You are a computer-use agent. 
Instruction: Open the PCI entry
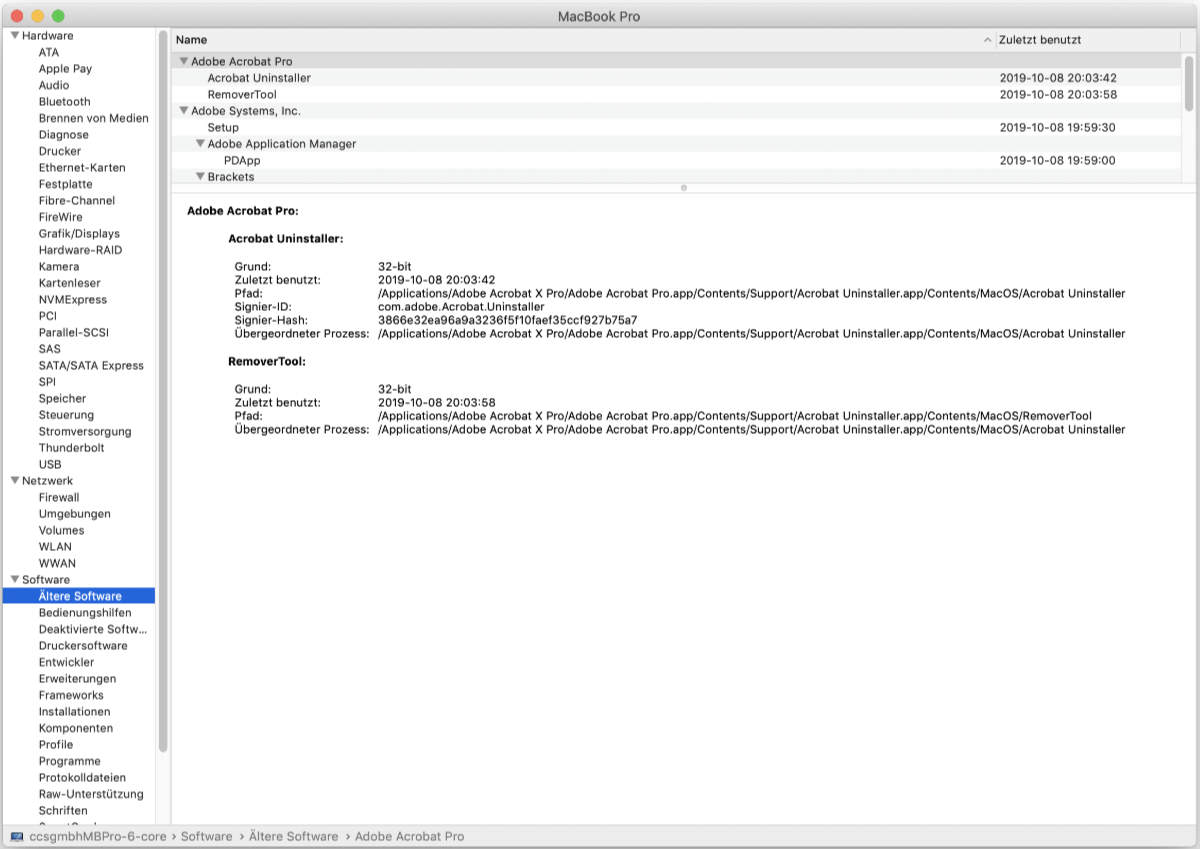[x=48, y=316]
